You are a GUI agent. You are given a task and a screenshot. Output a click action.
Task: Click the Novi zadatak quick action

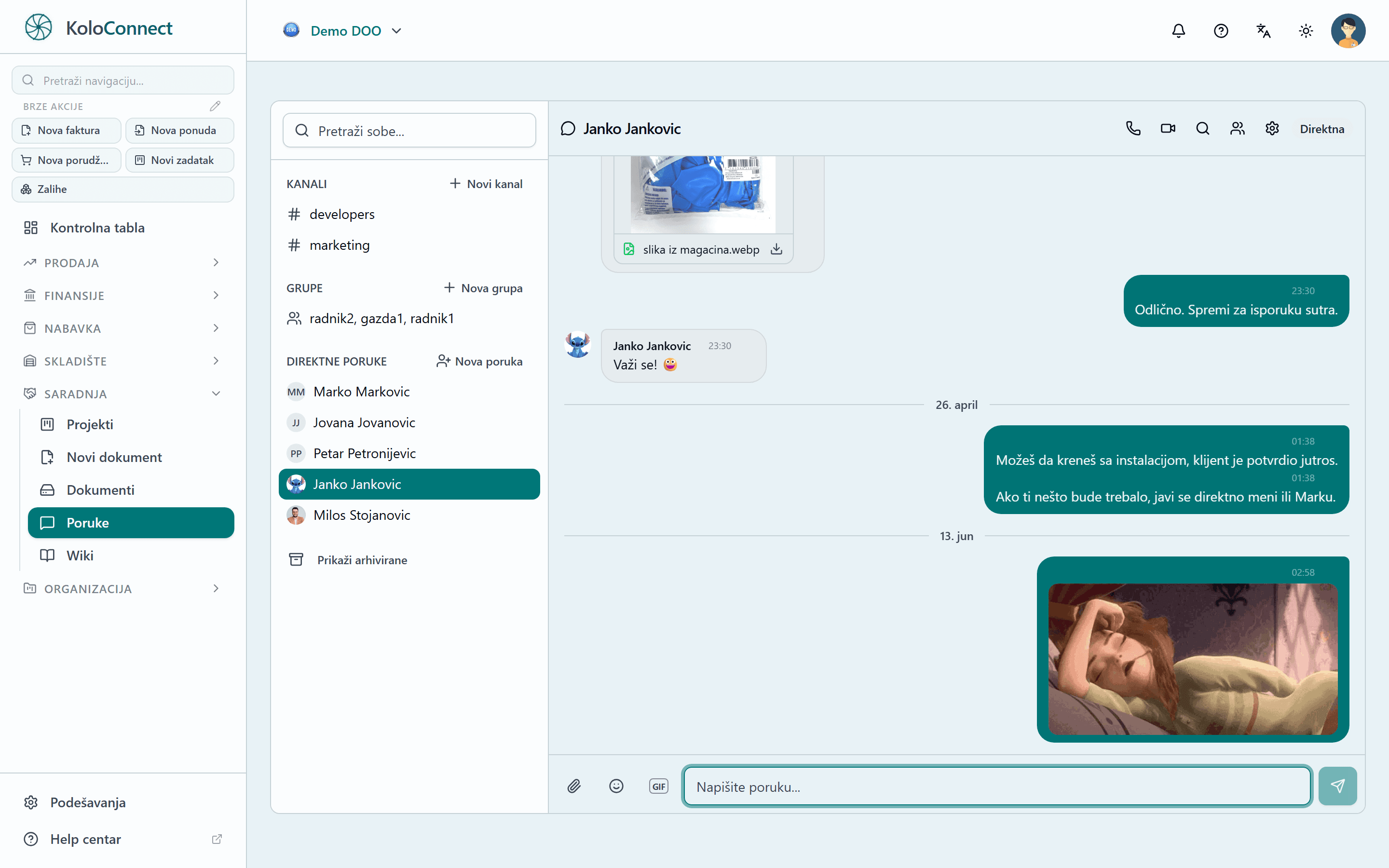[x=179, y=160]
